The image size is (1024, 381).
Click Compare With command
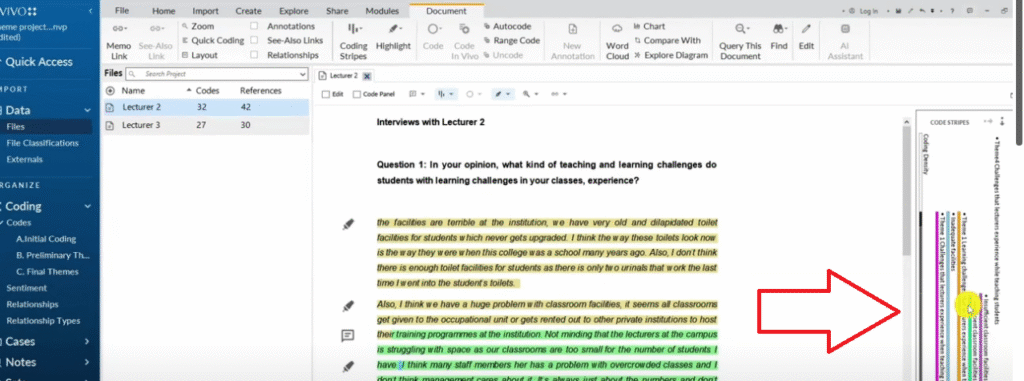(667, 41)
